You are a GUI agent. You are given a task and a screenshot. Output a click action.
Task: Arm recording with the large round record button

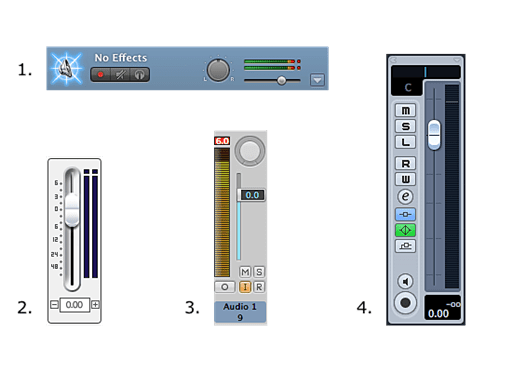point(405,303)
